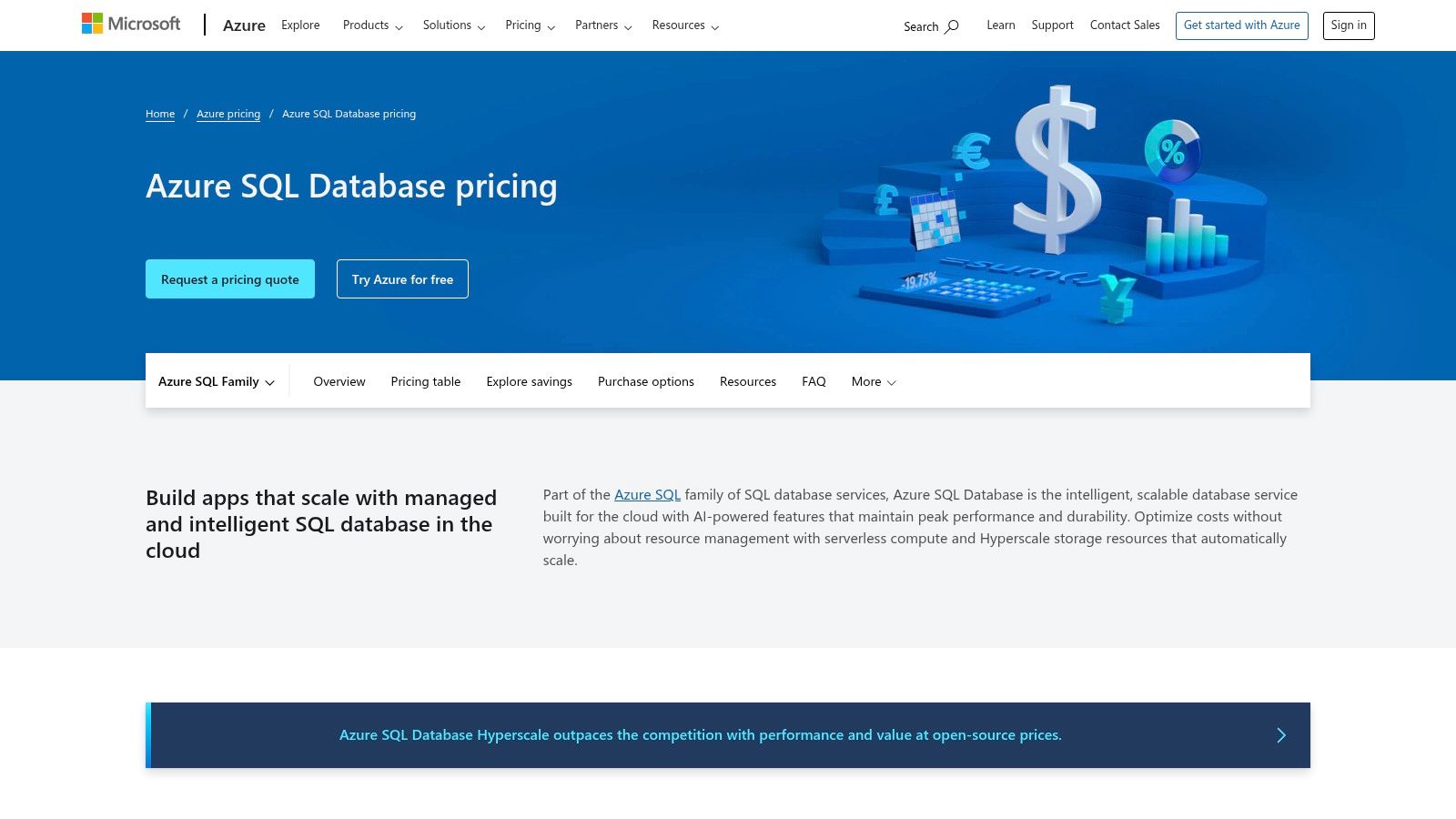
Task: Expand the Azure SQL Family dropdown
Action: pyautogui.click(x=217, y=381)
